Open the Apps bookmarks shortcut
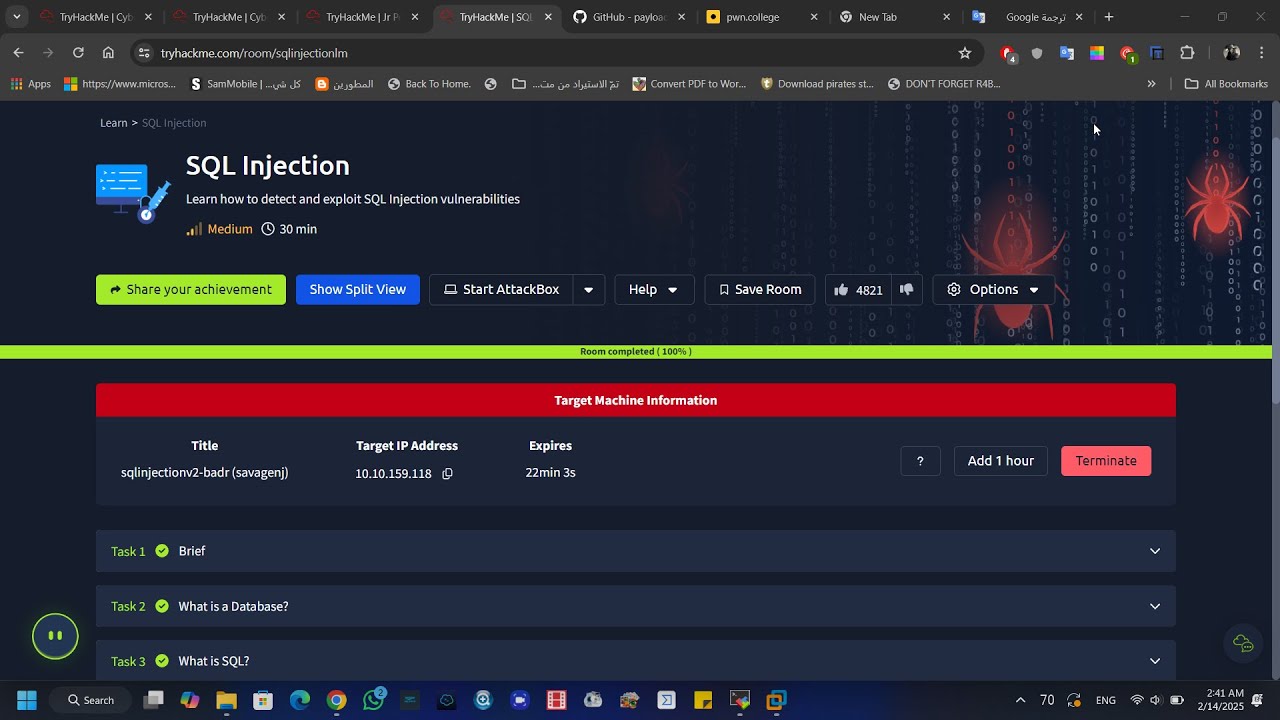 [x=30, y=84]
